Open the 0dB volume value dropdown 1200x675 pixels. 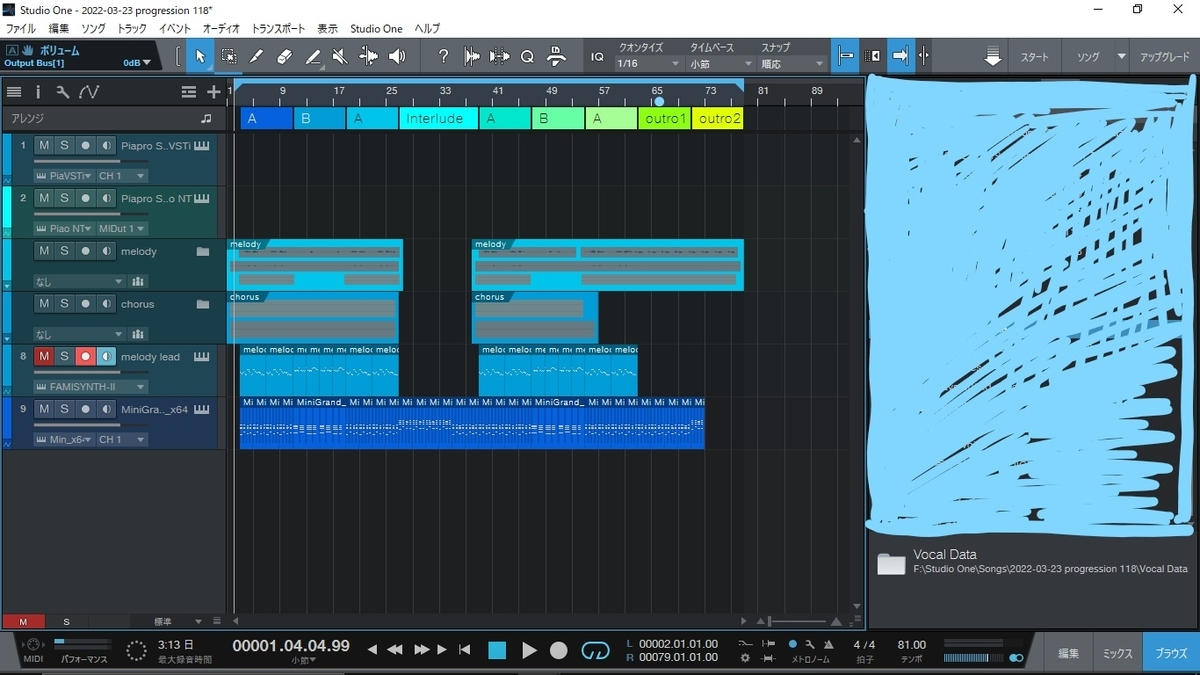click(x=137, y=63)
